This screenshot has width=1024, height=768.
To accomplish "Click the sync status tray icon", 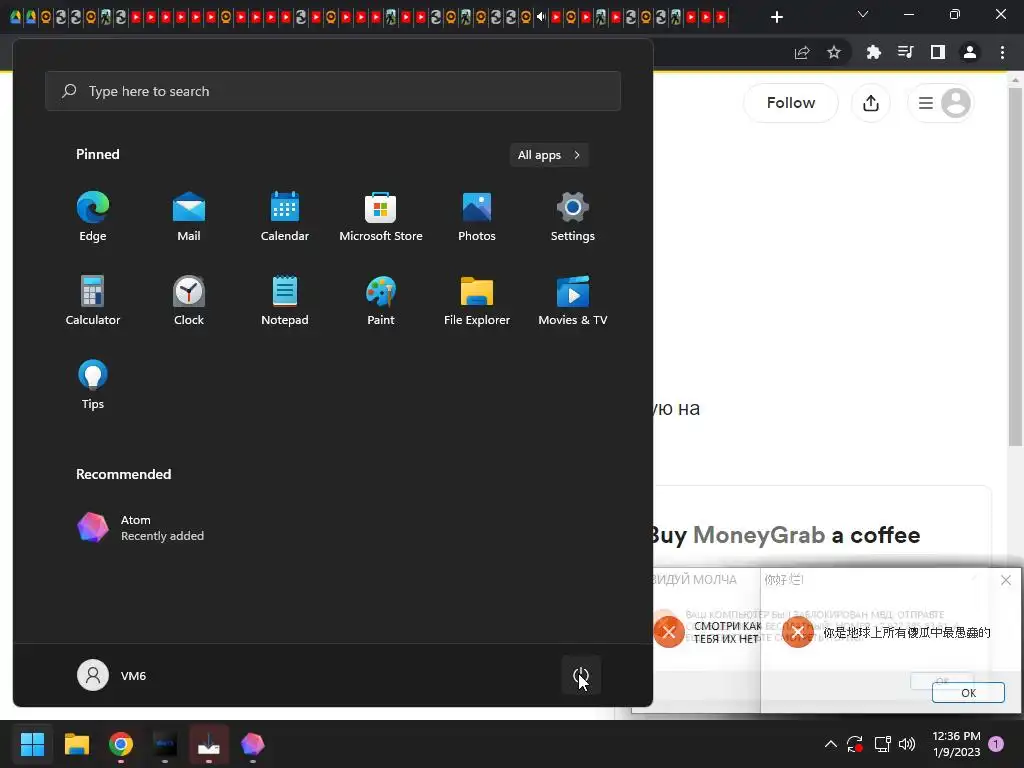I will click(x=855, y=744).
